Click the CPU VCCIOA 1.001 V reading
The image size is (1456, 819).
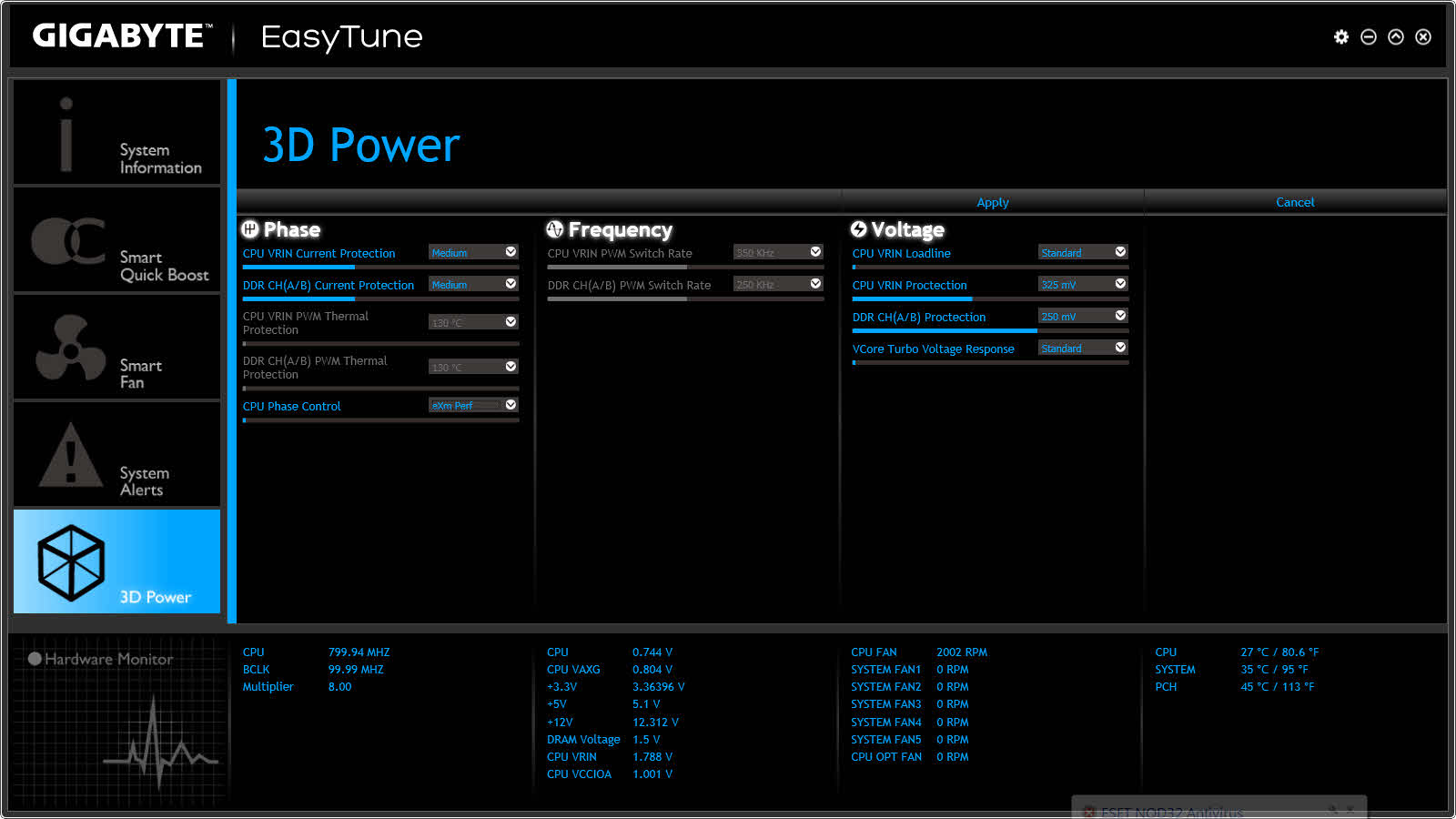(652, 774)
